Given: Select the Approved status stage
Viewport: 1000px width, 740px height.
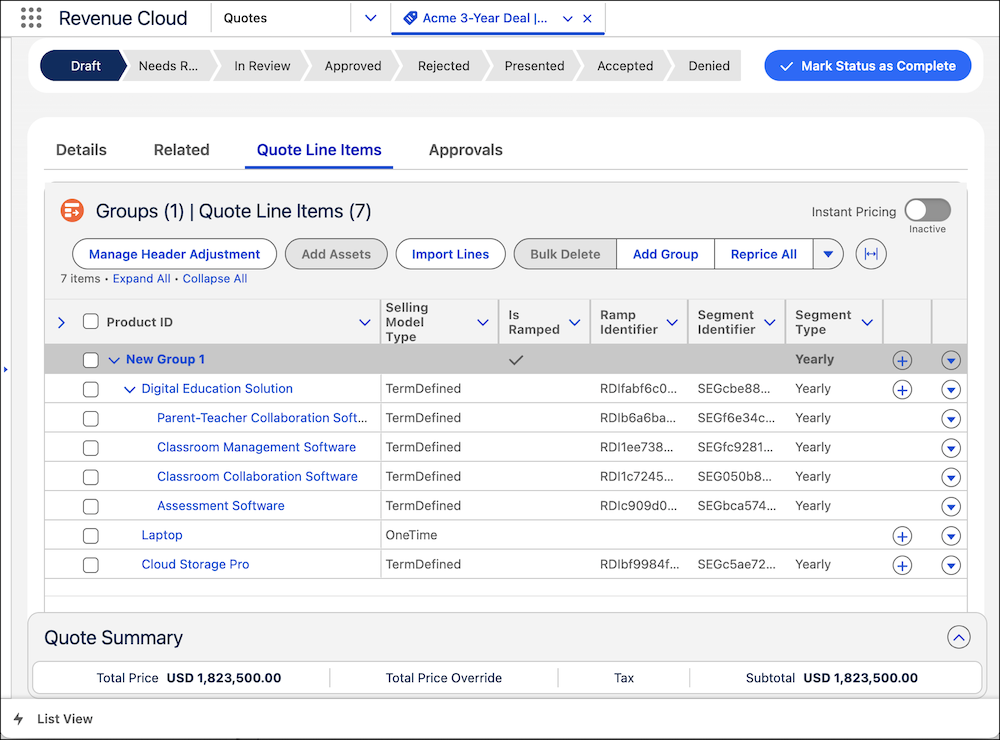Looking at the screenshot, I should 353,66.
